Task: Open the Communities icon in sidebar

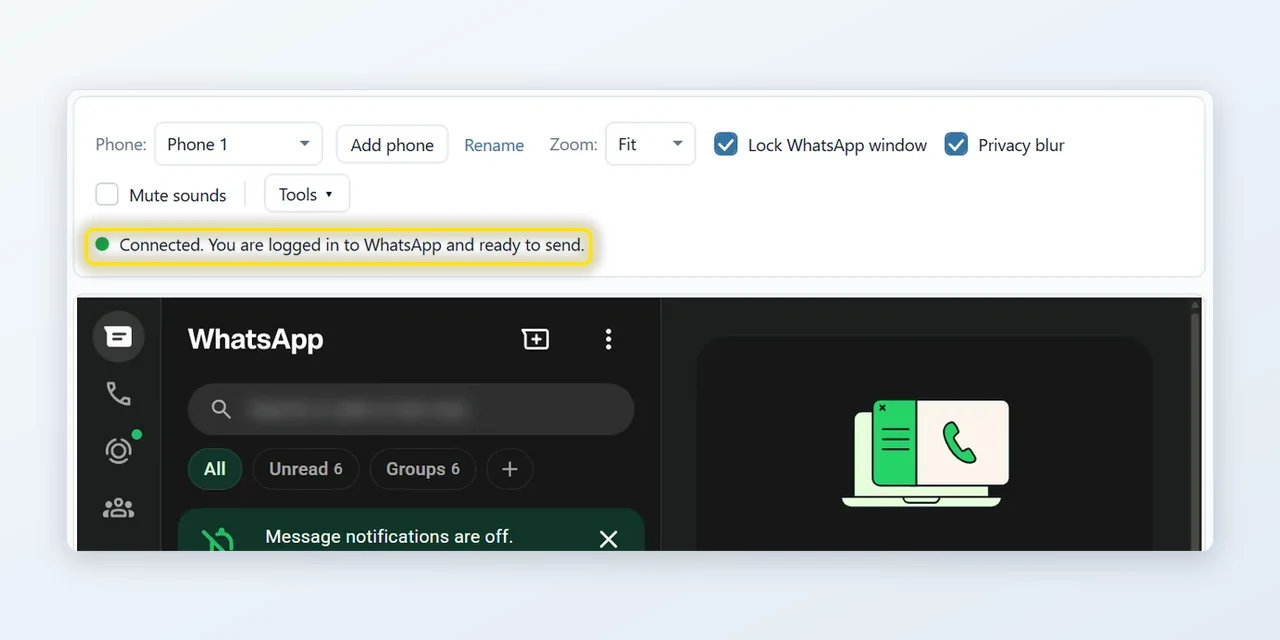Action: [x=118, y=508]
